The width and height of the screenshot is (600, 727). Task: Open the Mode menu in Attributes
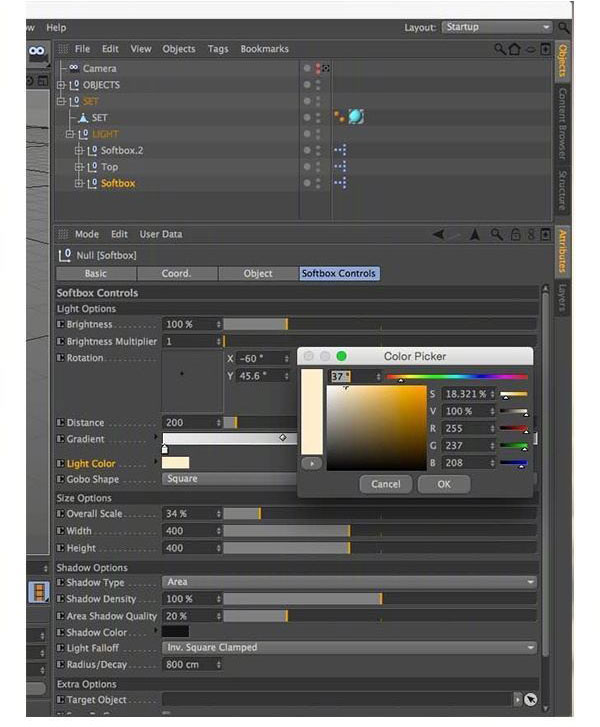point(87,234)
